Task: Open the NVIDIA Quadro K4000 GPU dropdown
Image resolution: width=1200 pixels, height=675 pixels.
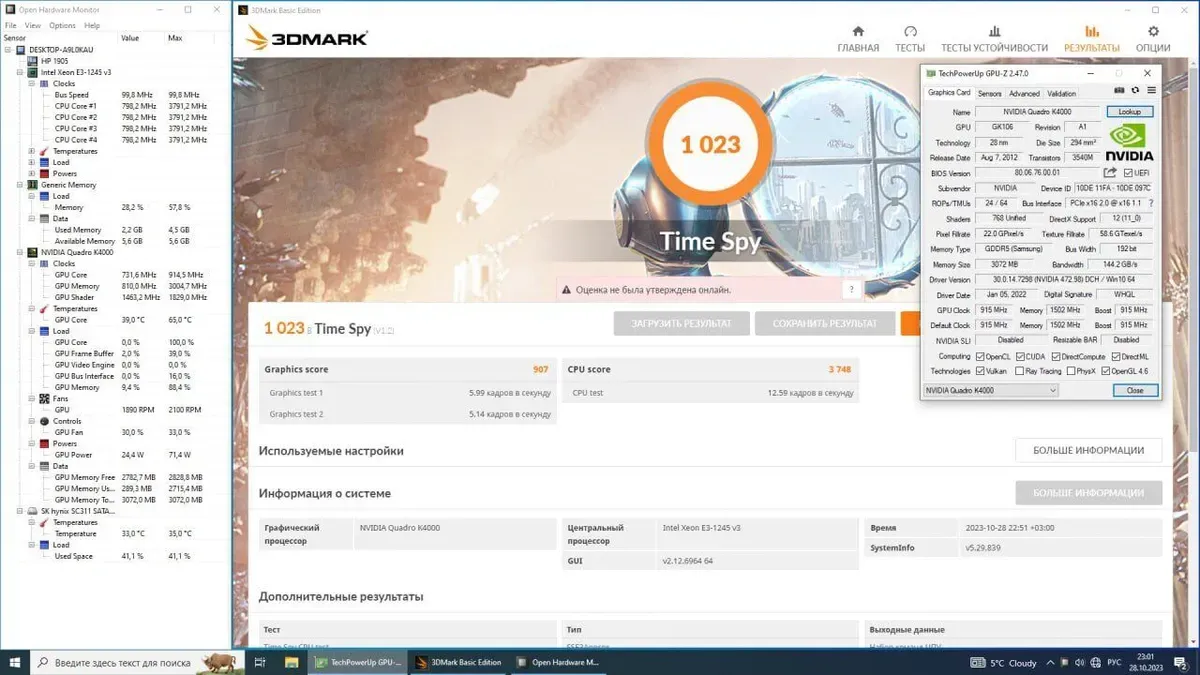Action: (x=990, y=390)
